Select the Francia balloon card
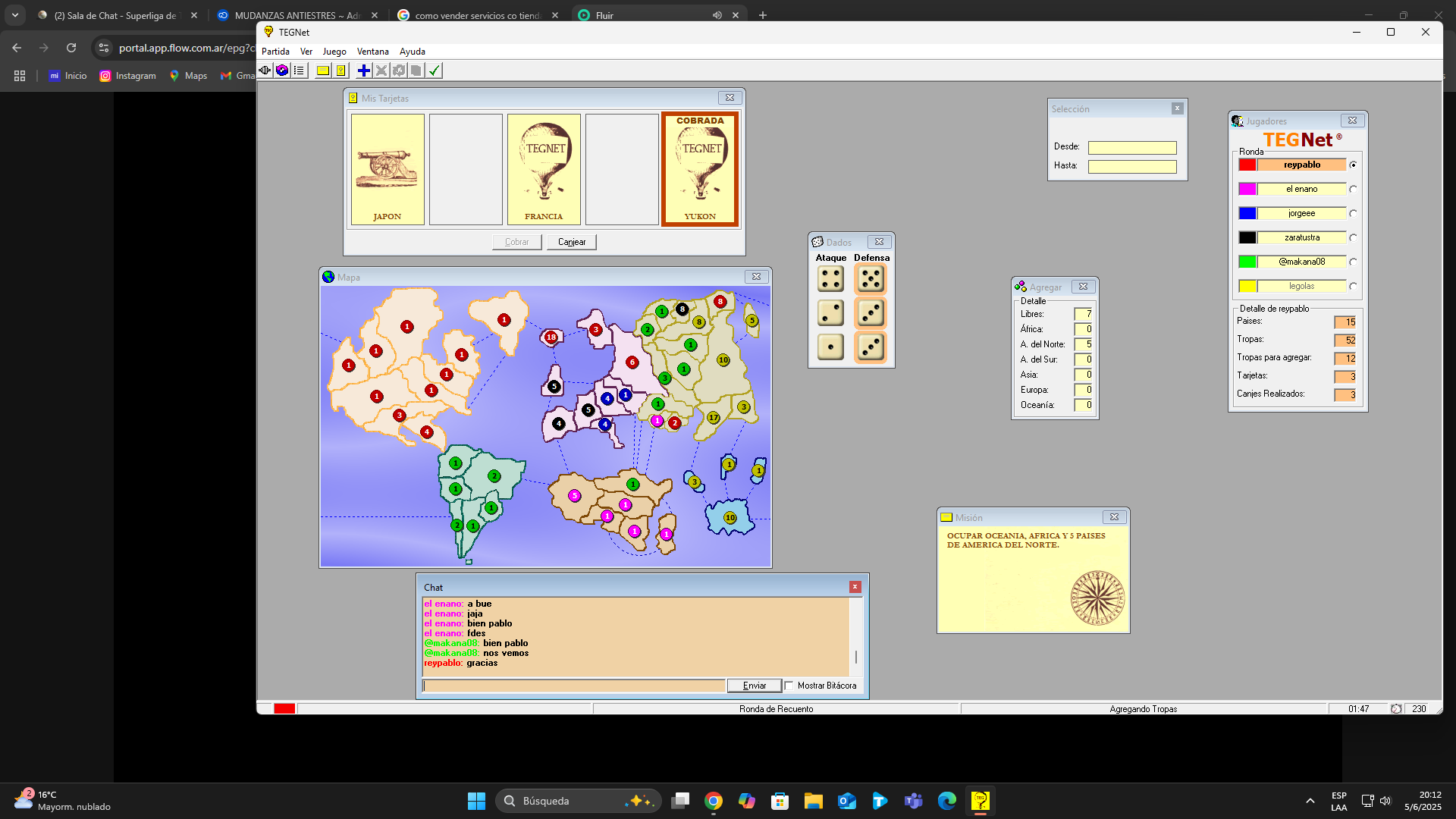Viewport: 1456px width, 819px height. point(544,169)
